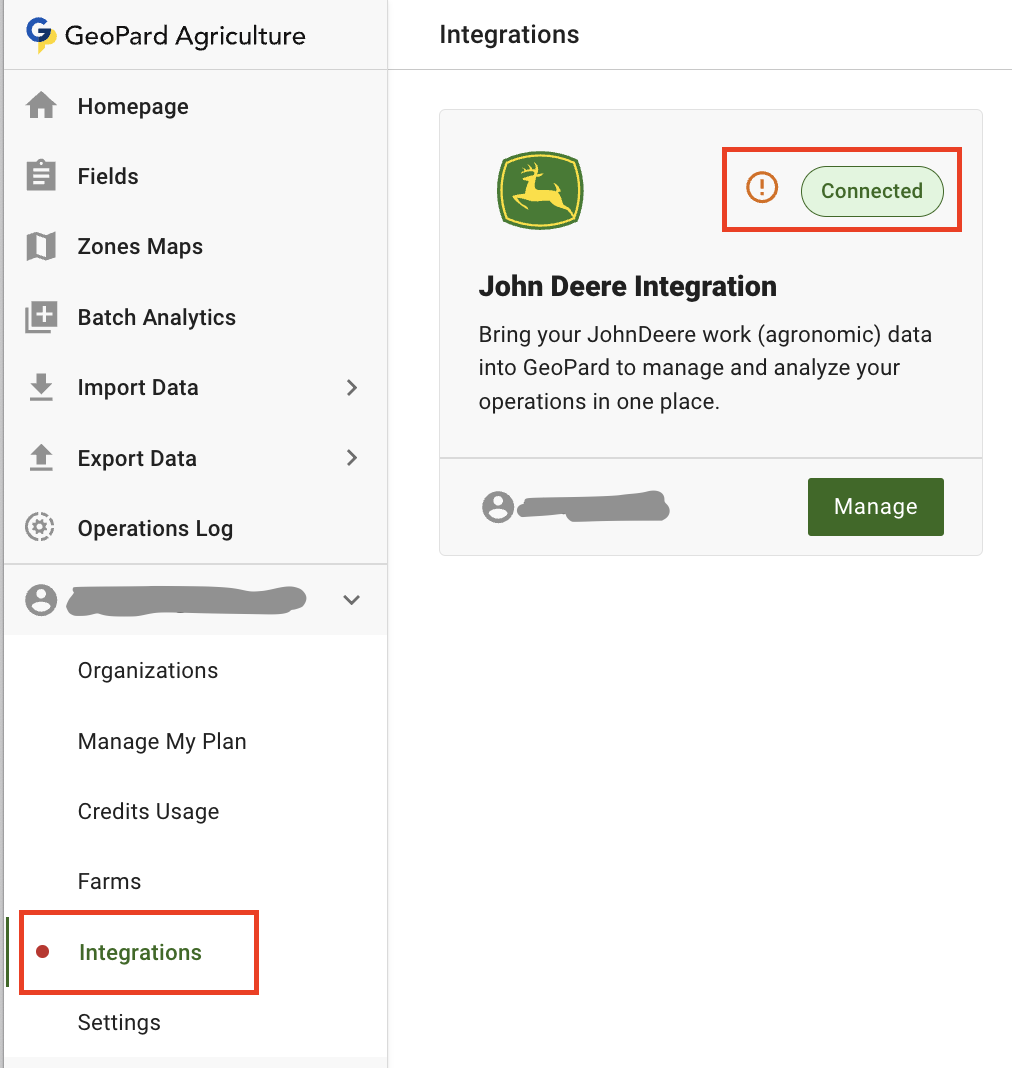This screenshot has width=1012, height=1068.
Task: Collapse the user account section chevron
Action: (351, 600)
